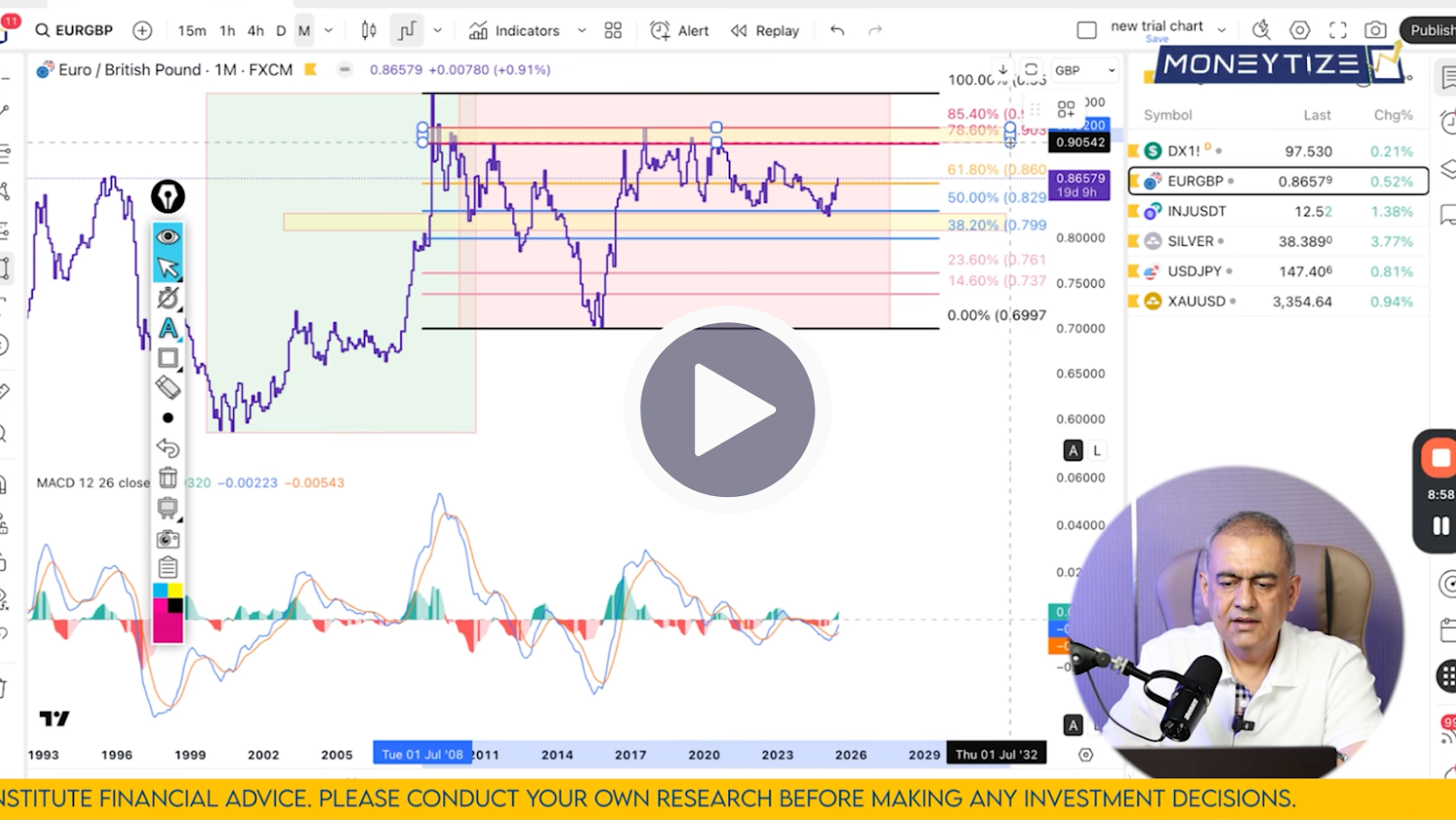Select the M monthly timeframe
This screenshot has width=1456, height=820.
click(x=304, y=30)
